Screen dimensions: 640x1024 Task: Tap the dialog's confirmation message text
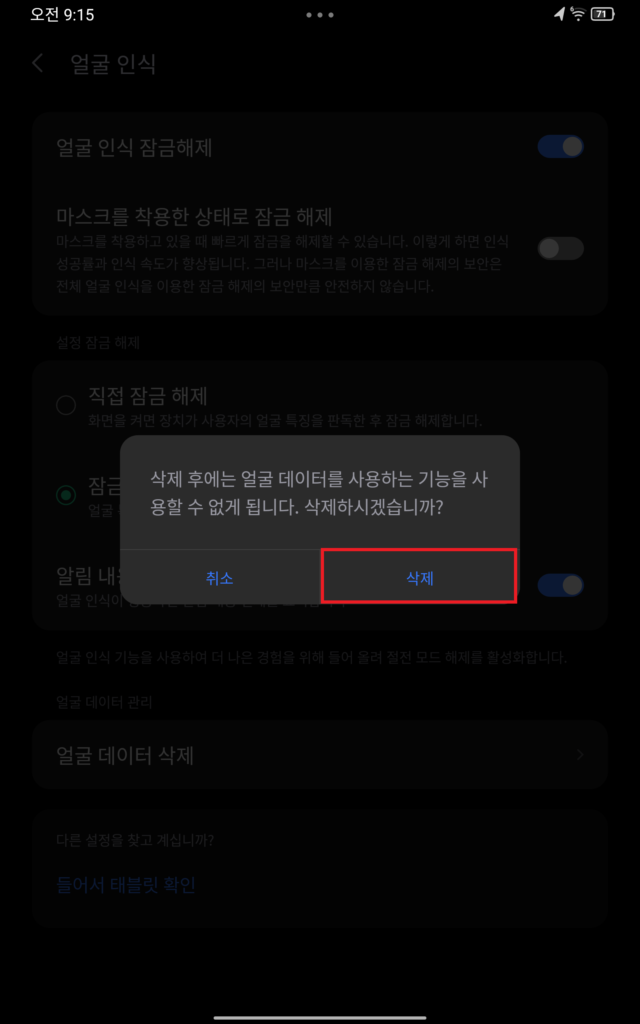click(320, 494)
